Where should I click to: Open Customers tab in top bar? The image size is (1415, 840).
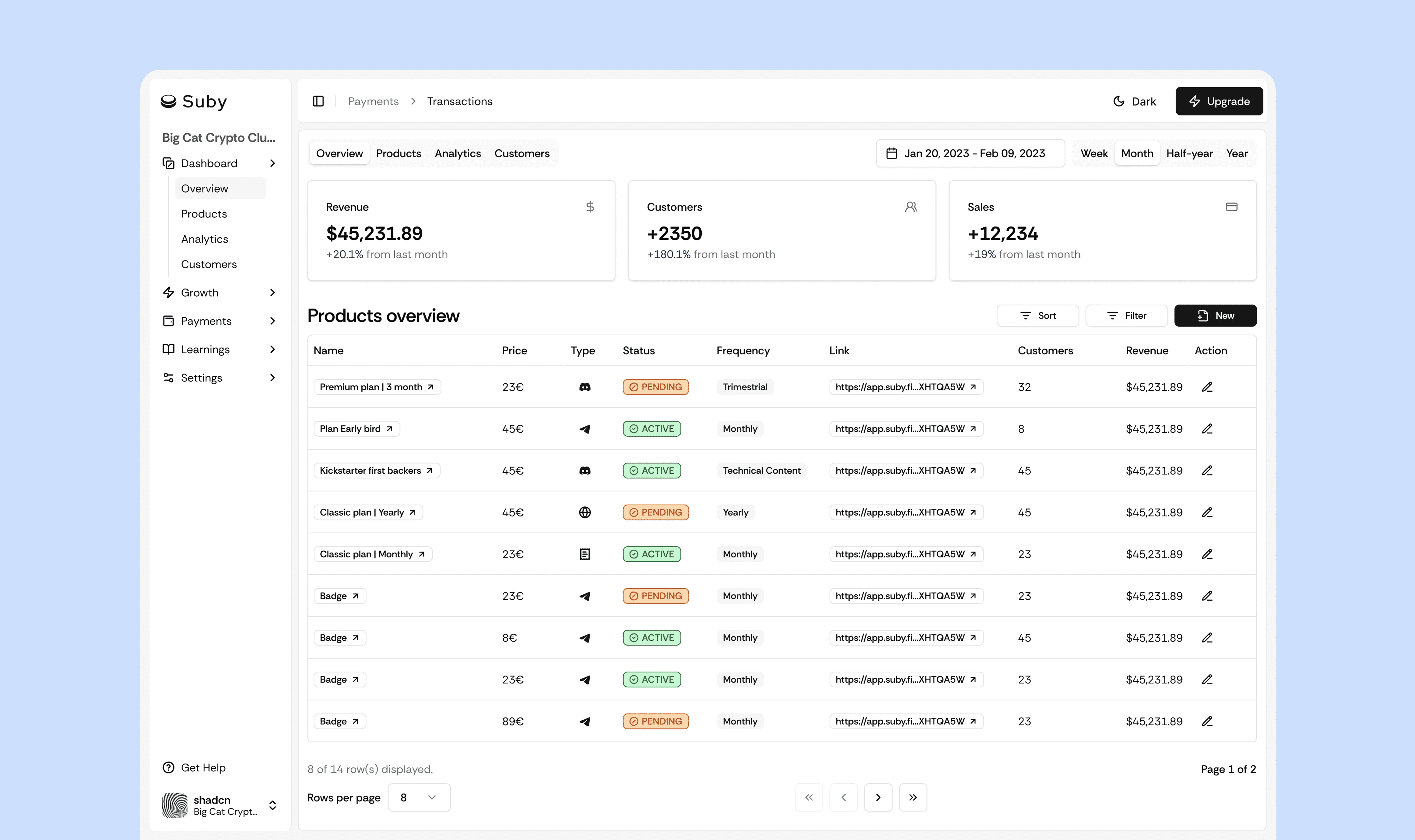pos(522,153)
